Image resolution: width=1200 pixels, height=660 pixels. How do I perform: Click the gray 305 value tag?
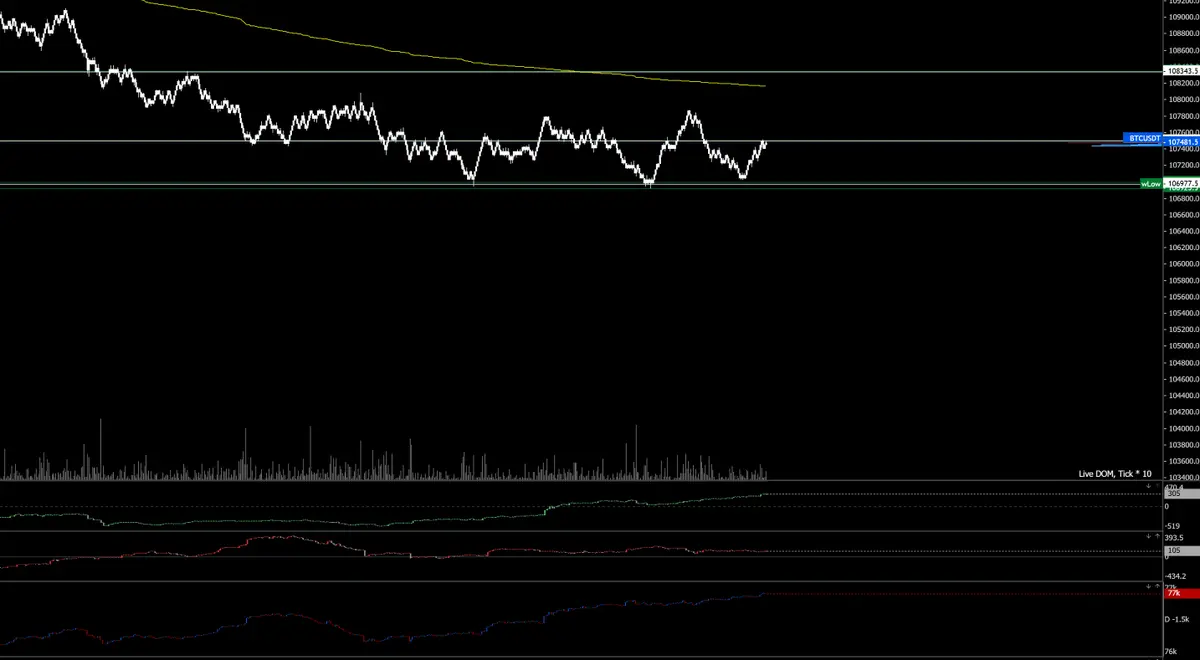(x=1182, y=493)
